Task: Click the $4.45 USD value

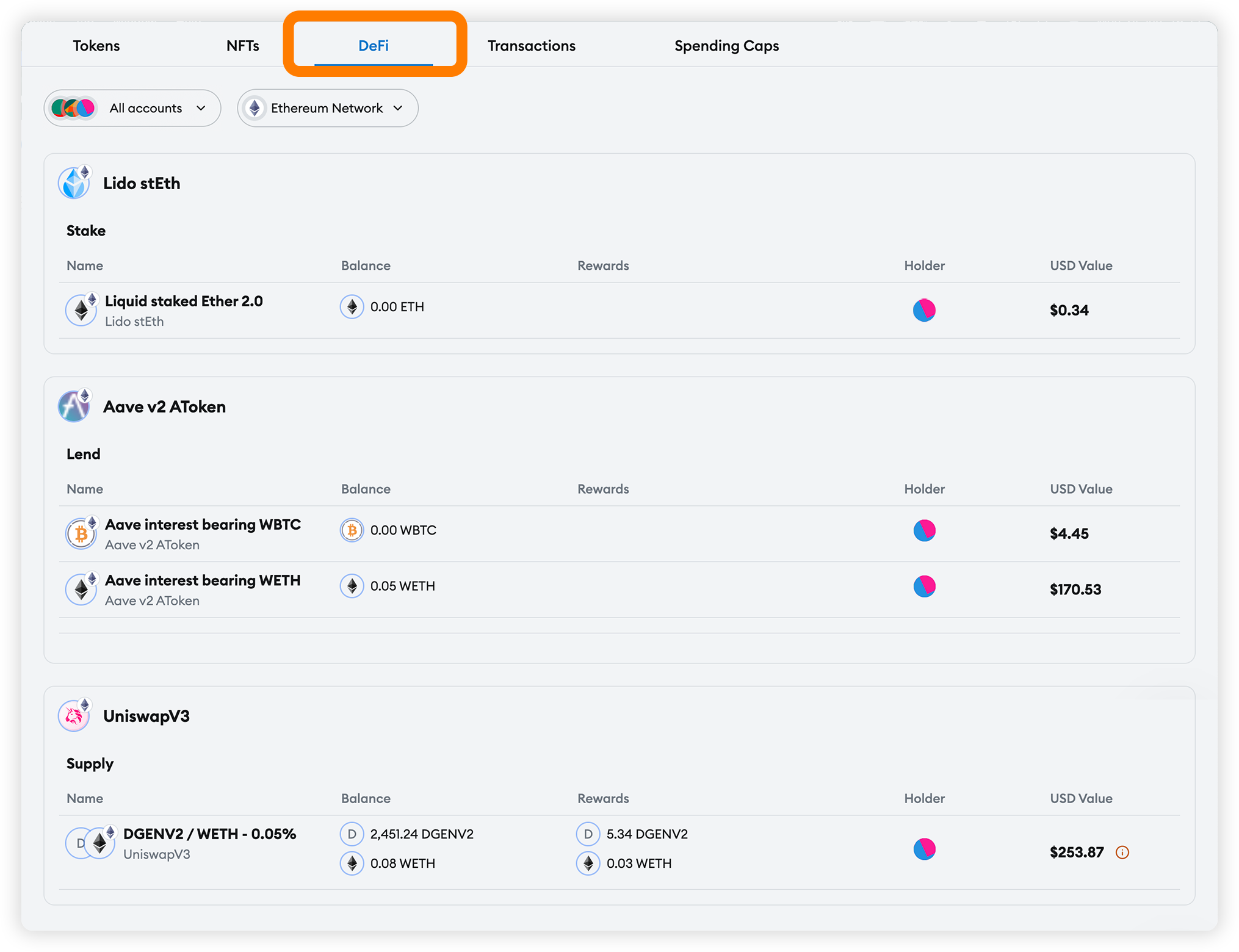Action: tap(1069, 533)
